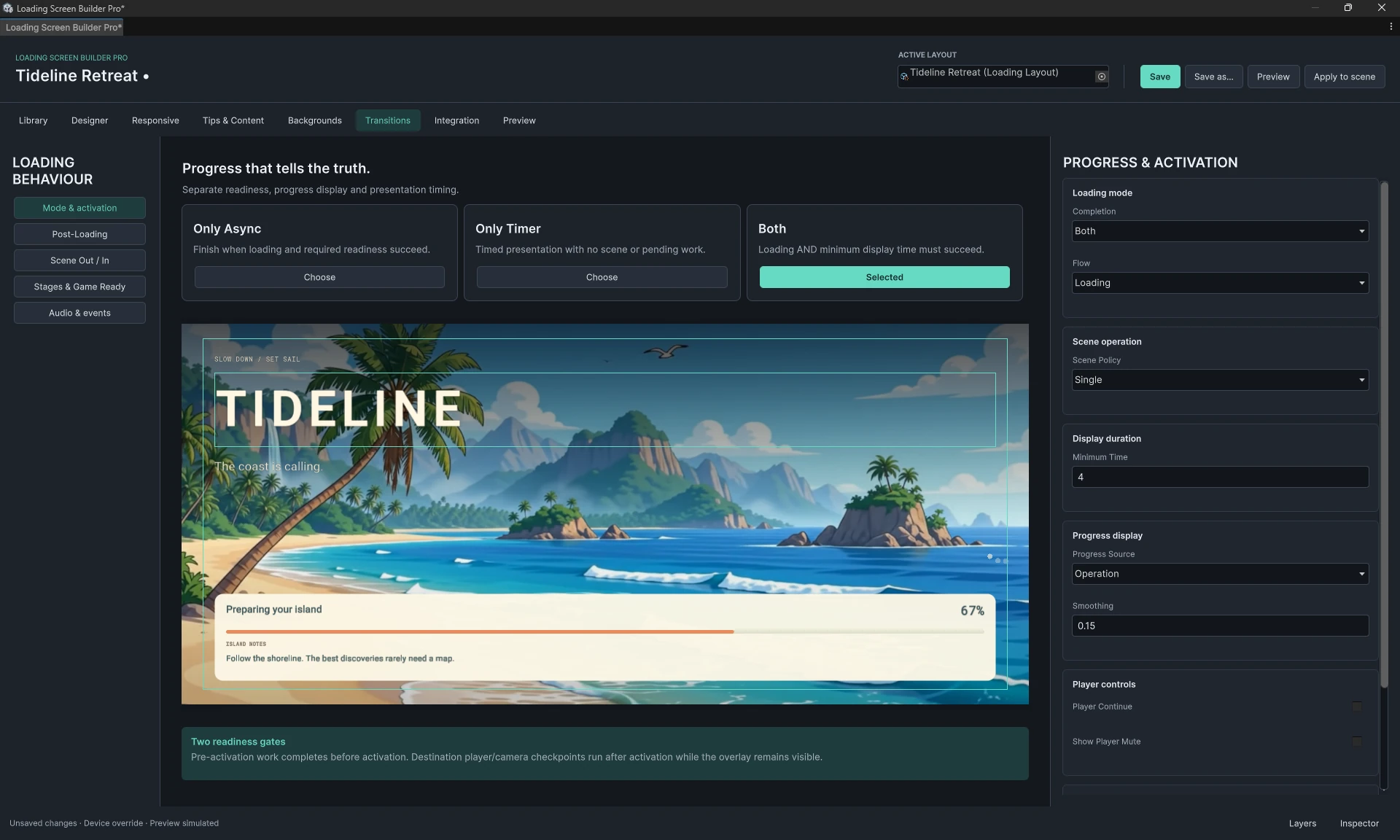Click the Save as... button
This screenshot has width=1400, height=840.
click(1213, 77)
